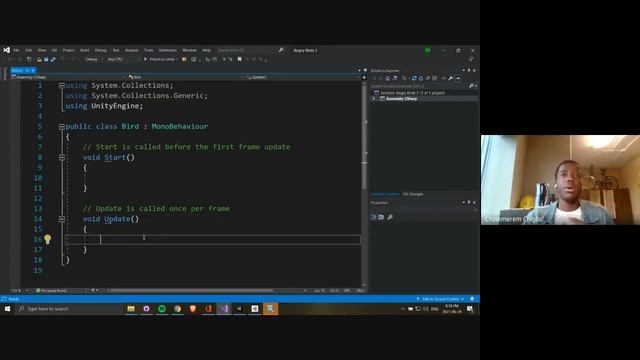The width and height of the screenshot is (640, 360).
Task: Open the Git menu
Action: [x=54, y=50]
